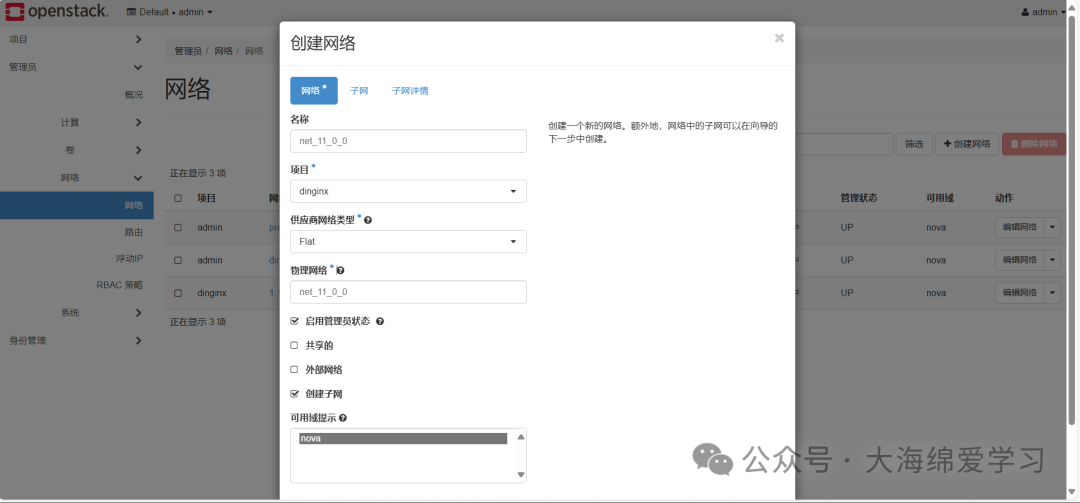
Task: Collapse 管理员 sidebar section
Action: pyautogui.click(x=76, y=67)
